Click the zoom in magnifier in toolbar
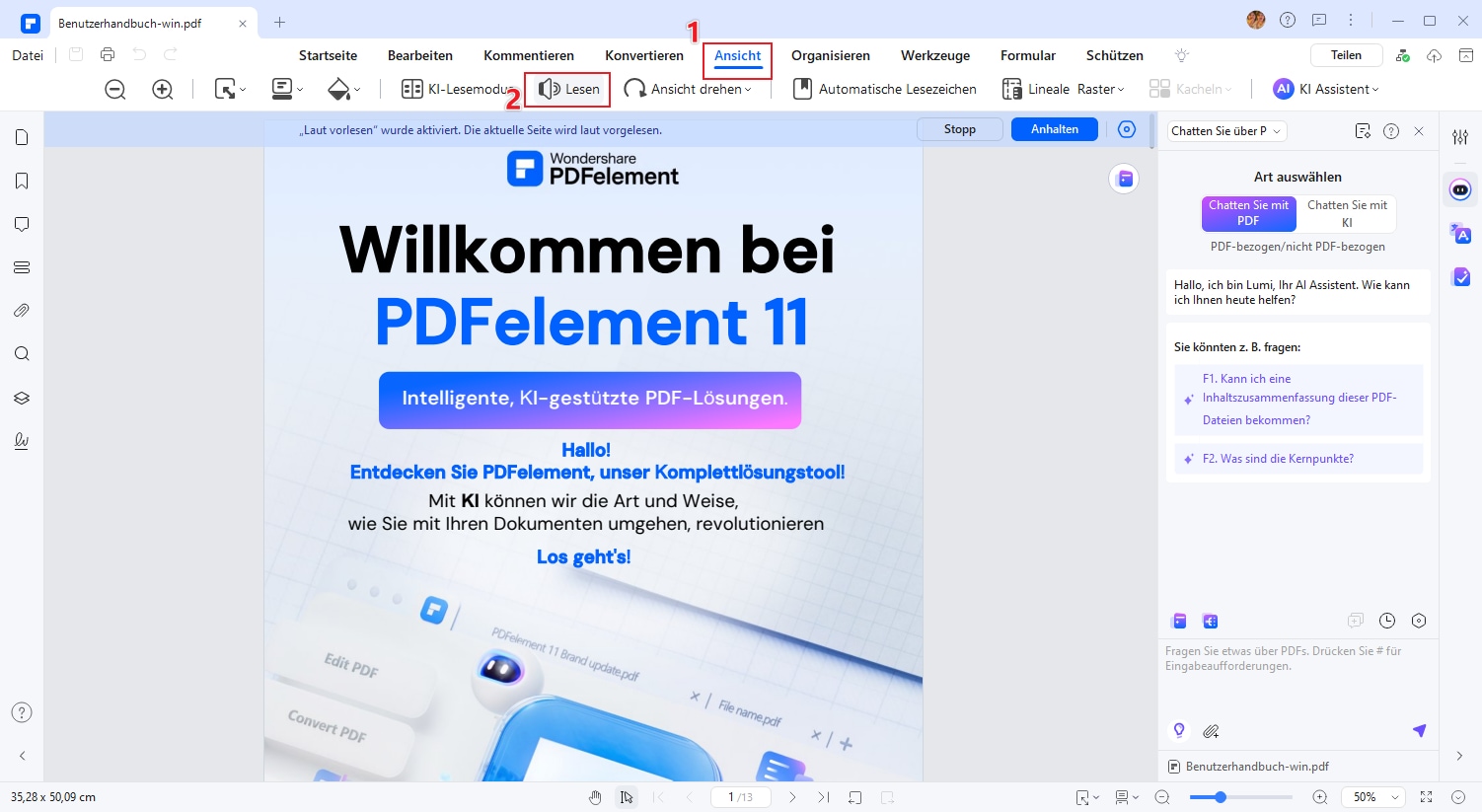 pyautogui.click(x=163, y=90)
